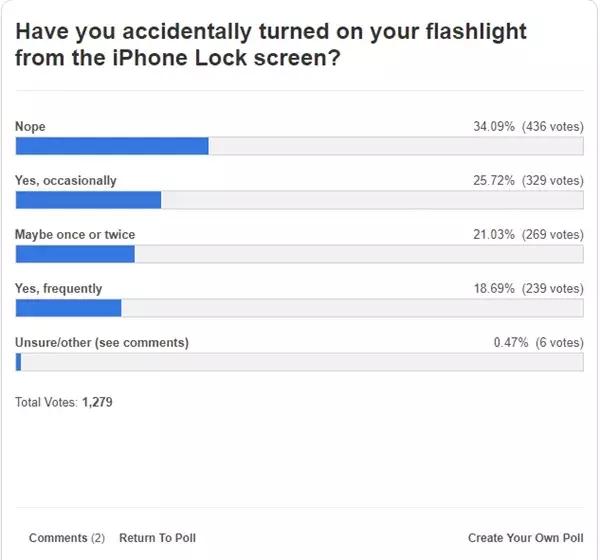600x560 pixels.
Task: Select the Yes, occasionally answer label
Action: [65, 181]
